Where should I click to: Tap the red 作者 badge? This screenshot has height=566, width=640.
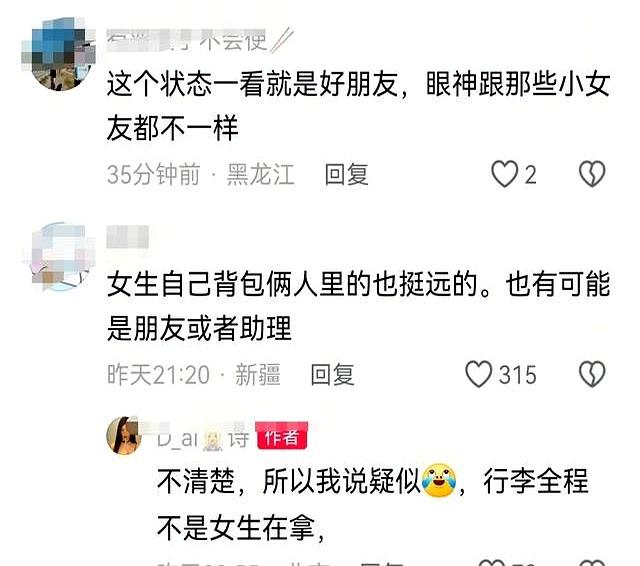(x=282, y=438)
